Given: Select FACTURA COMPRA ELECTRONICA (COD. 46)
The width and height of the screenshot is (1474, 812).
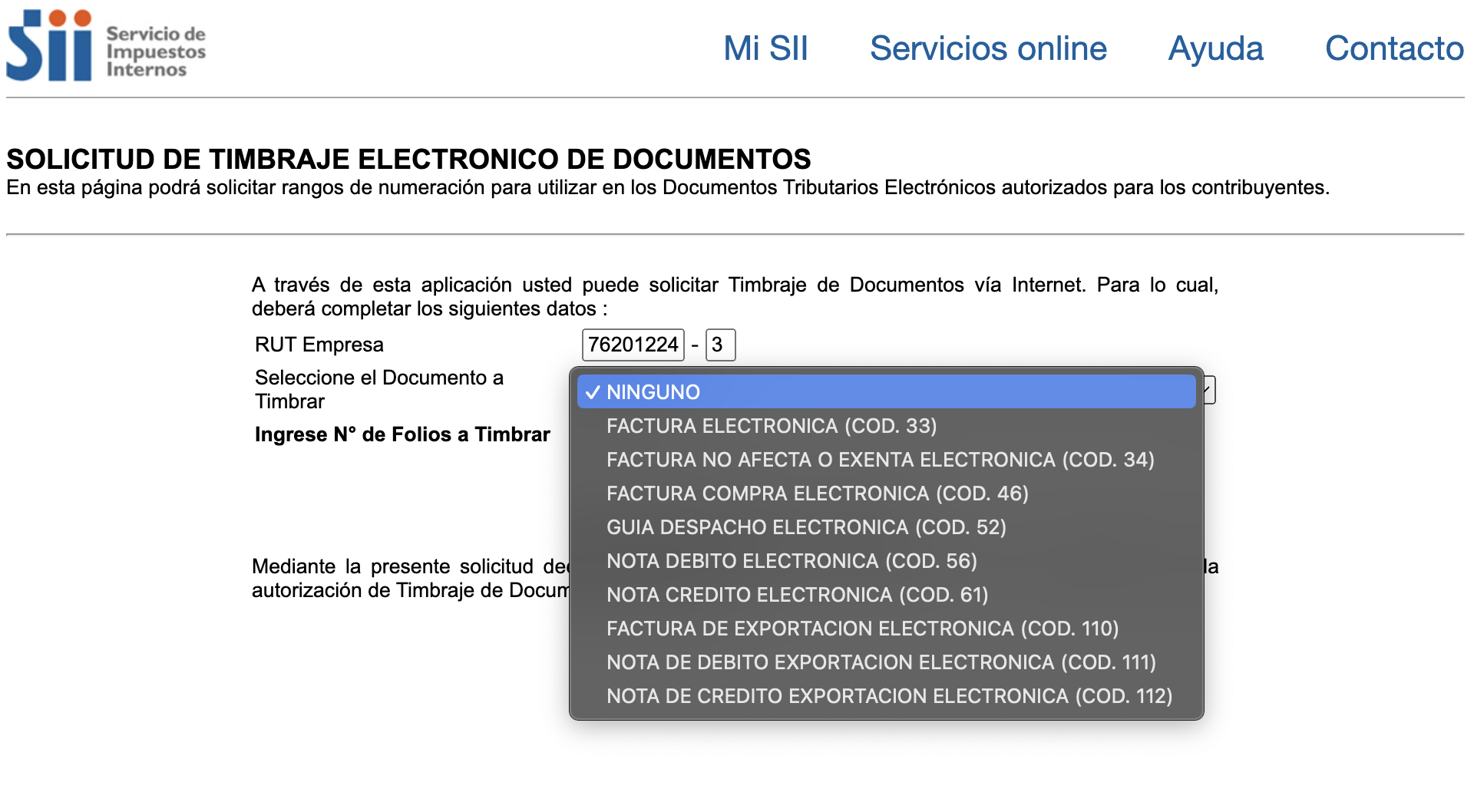Looking at the screenshot, I should point(887,493).
